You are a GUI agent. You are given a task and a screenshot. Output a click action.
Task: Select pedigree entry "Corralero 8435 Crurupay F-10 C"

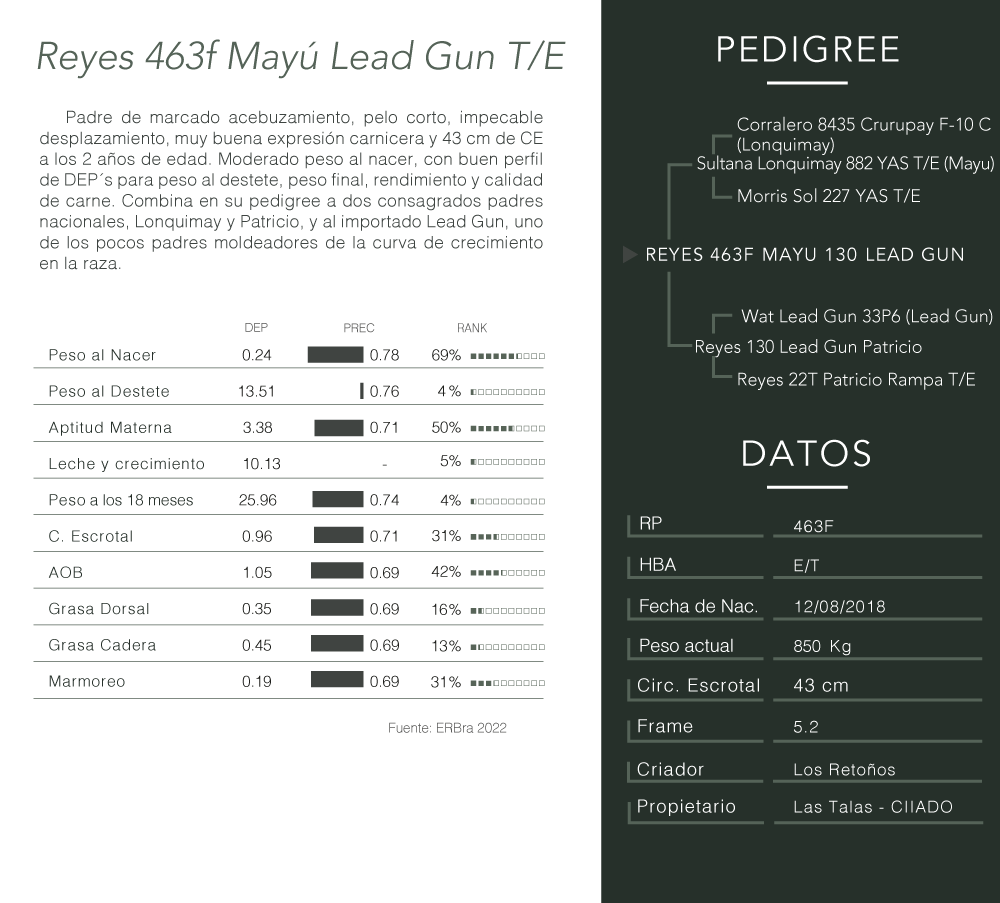(864, 124)
